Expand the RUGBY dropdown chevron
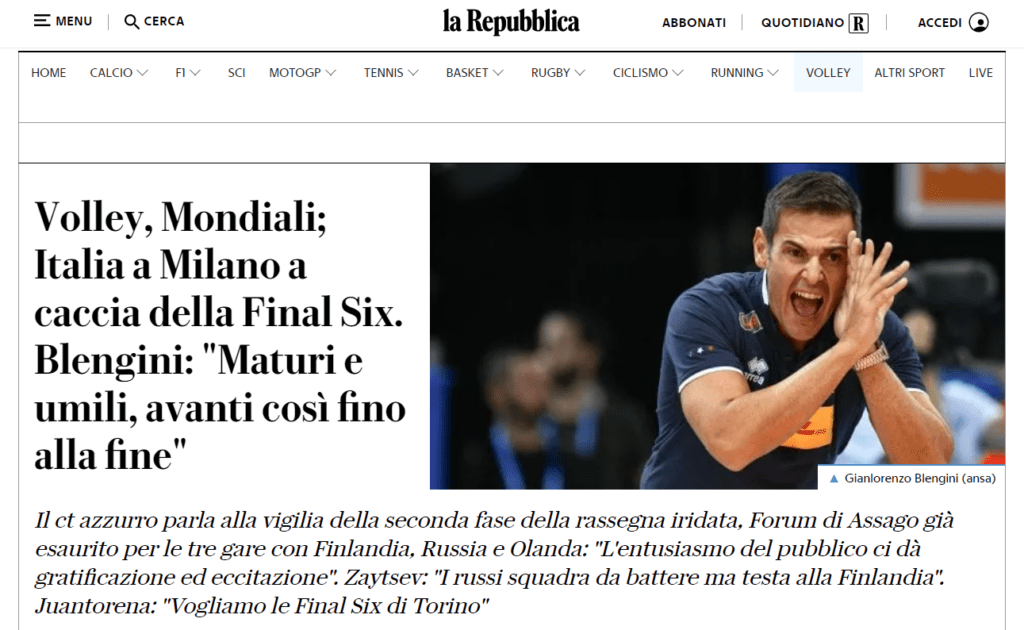This screenshot has width=1024, height=630. click(579, 72)
